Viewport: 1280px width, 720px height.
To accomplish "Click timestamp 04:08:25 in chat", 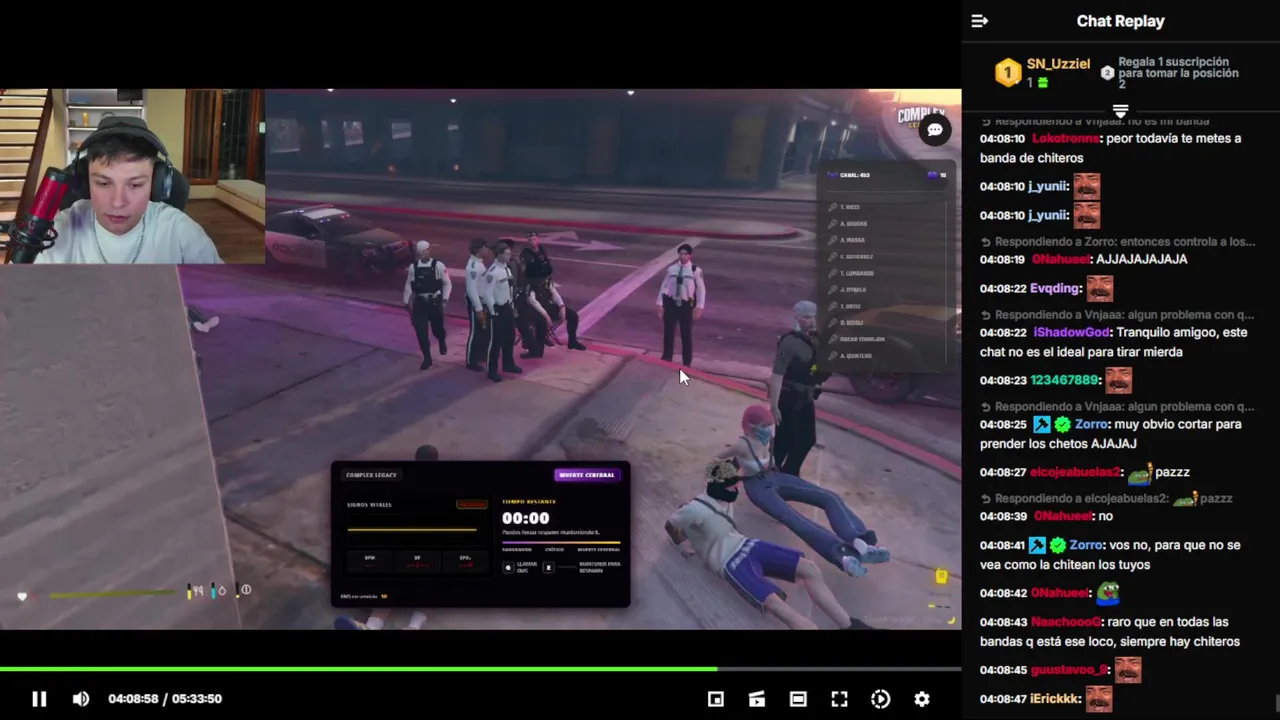I will tap(1003, 425).
